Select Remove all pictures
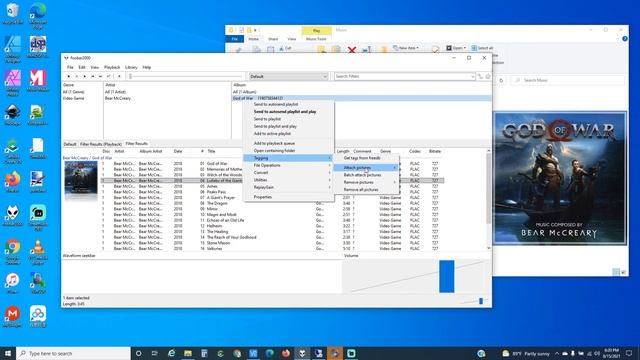 click(x=366, y=190)
